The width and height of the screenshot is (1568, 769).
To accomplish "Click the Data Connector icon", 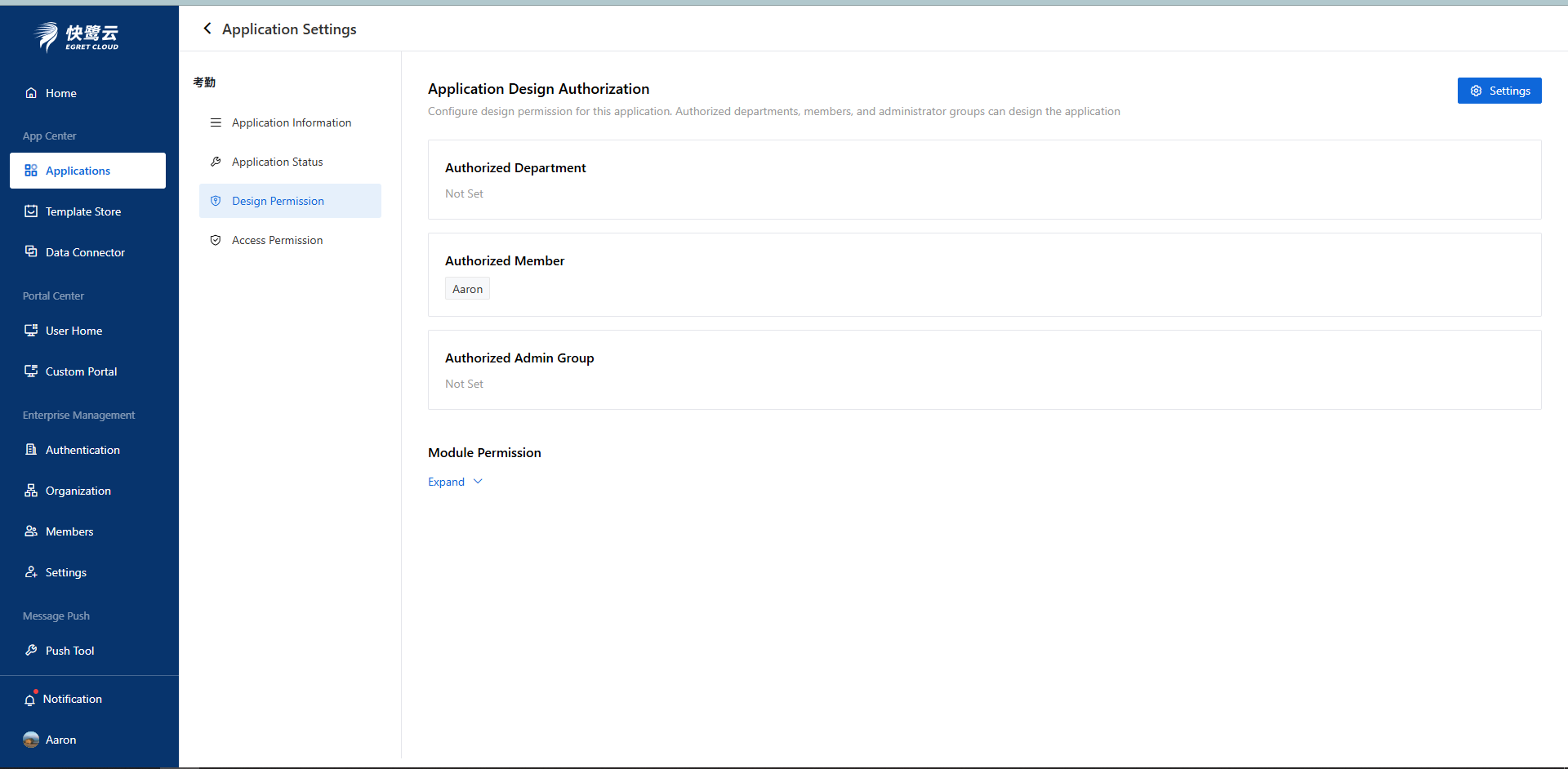I will pyautogui.click(x=31, y=252).
